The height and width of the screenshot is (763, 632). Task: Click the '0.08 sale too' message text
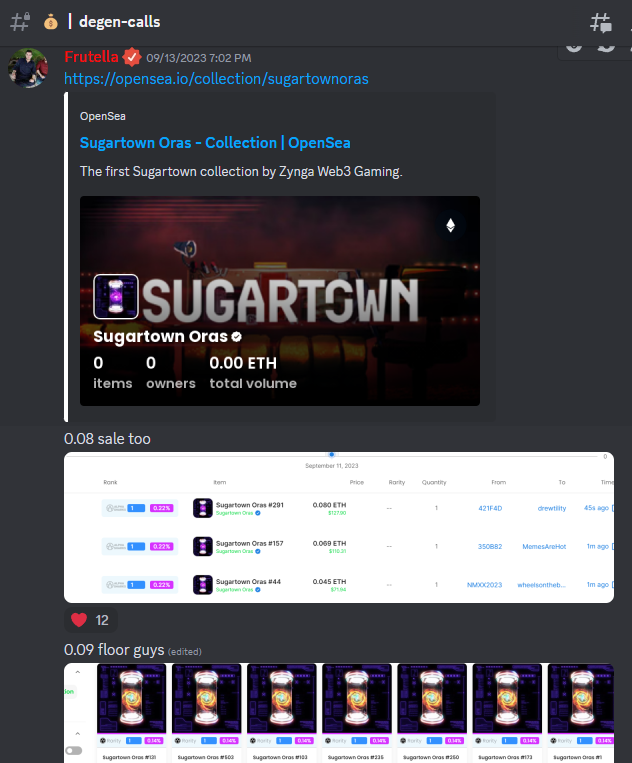tap(107, 439)
